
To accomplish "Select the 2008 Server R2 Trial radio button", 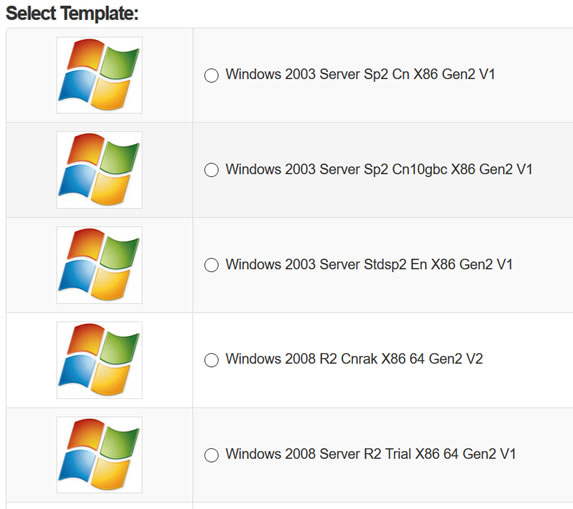I will coord(211,455).
